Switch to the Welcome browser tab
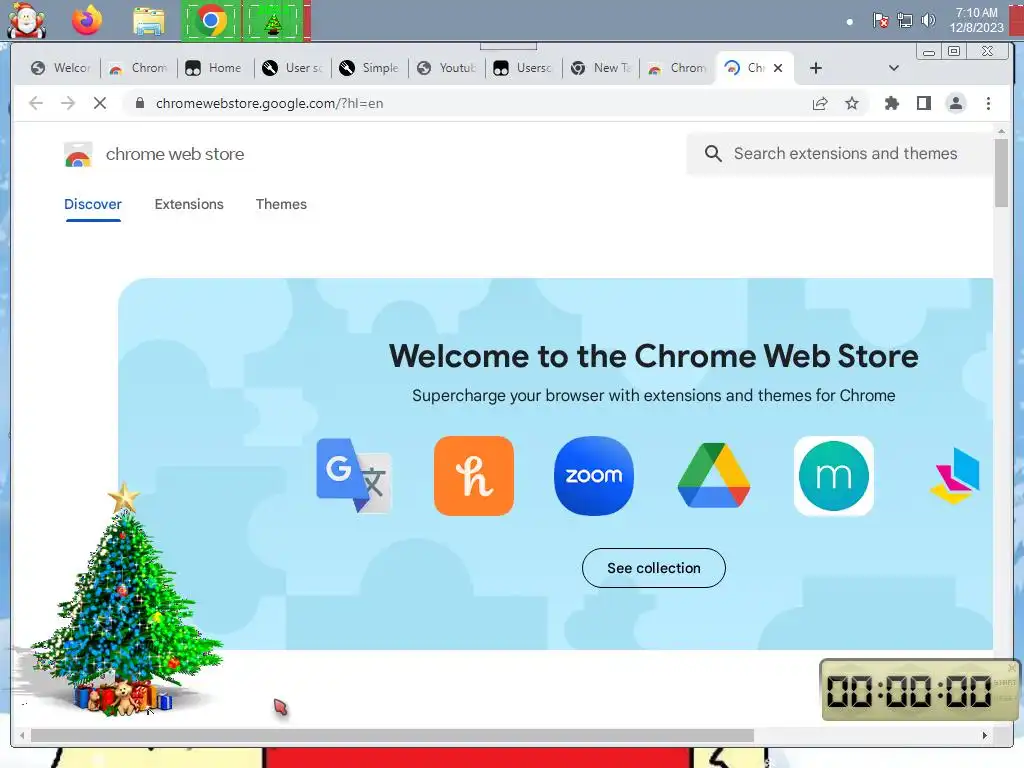 61,68
